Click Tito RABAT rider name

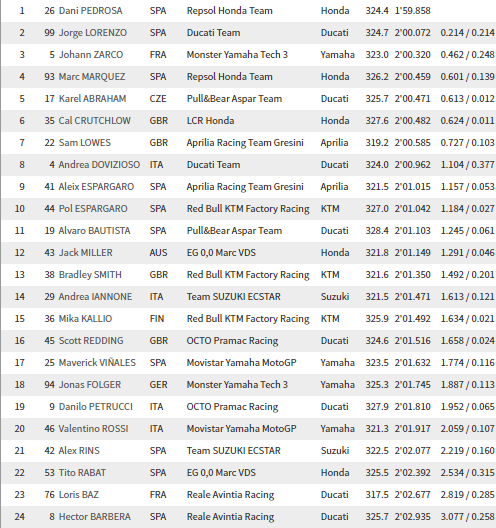82,473
